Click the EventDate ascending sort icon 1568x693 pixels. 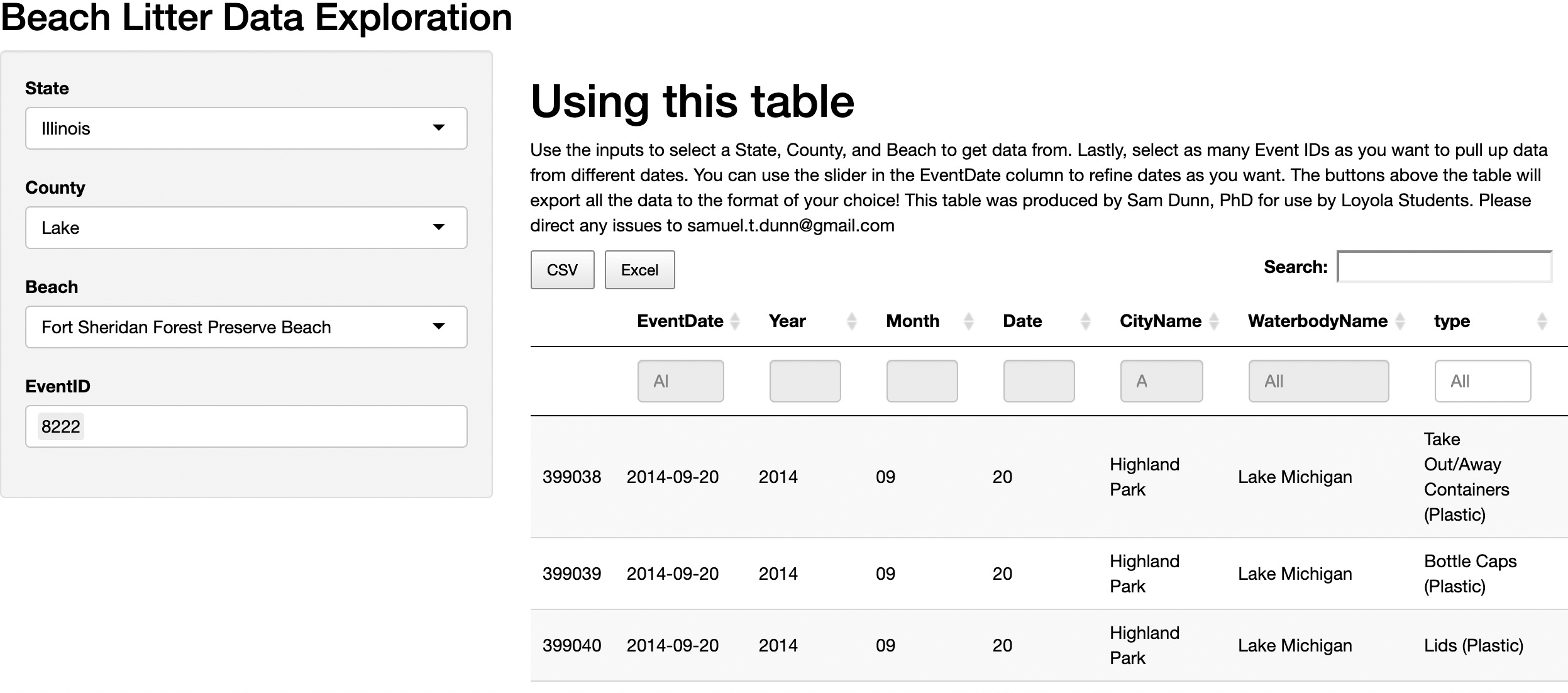tap(734, 316)
